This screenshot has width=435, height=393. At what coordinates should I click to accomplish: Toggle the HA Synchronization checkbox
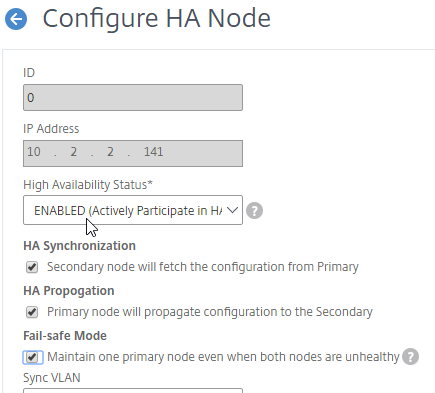pos(32,267)
